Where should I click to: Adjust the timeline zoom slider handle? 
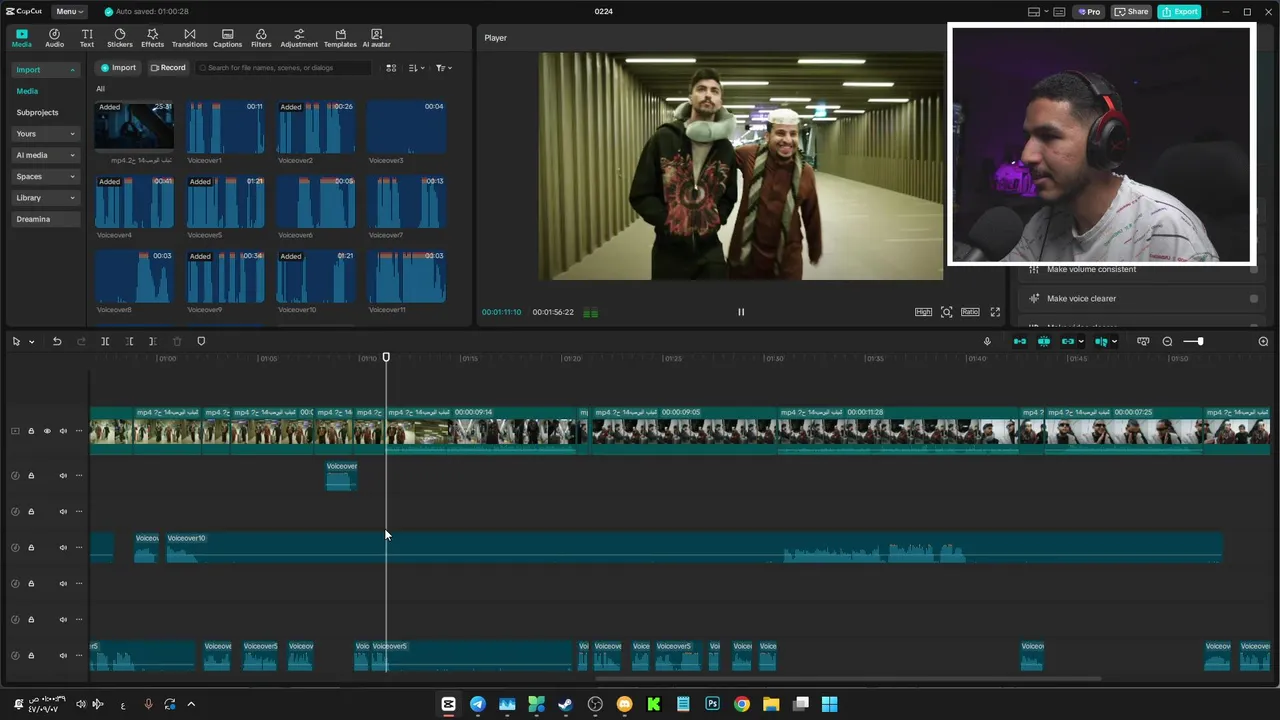[1200, 342]
